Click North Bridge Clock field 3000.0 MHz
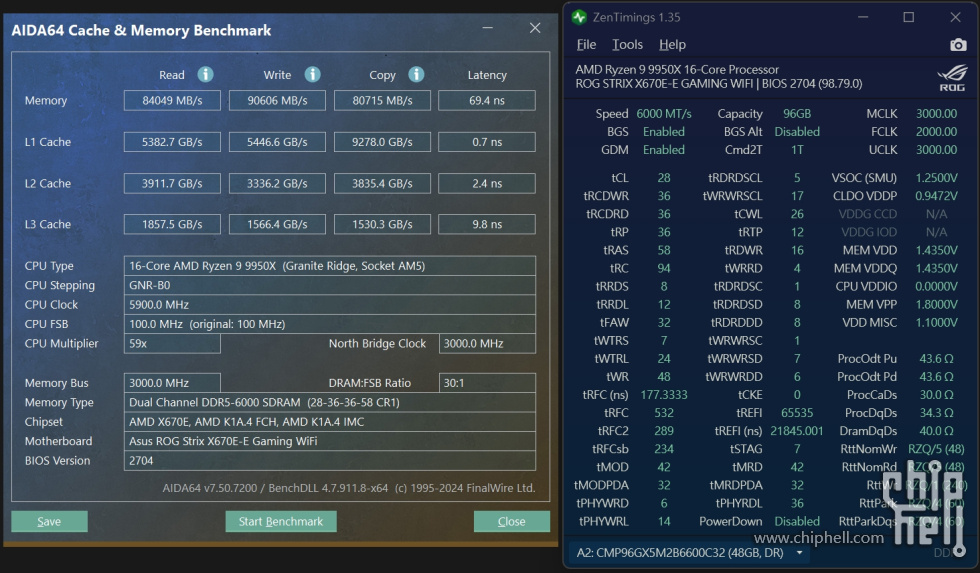980x573 pixels. point(487,343)
